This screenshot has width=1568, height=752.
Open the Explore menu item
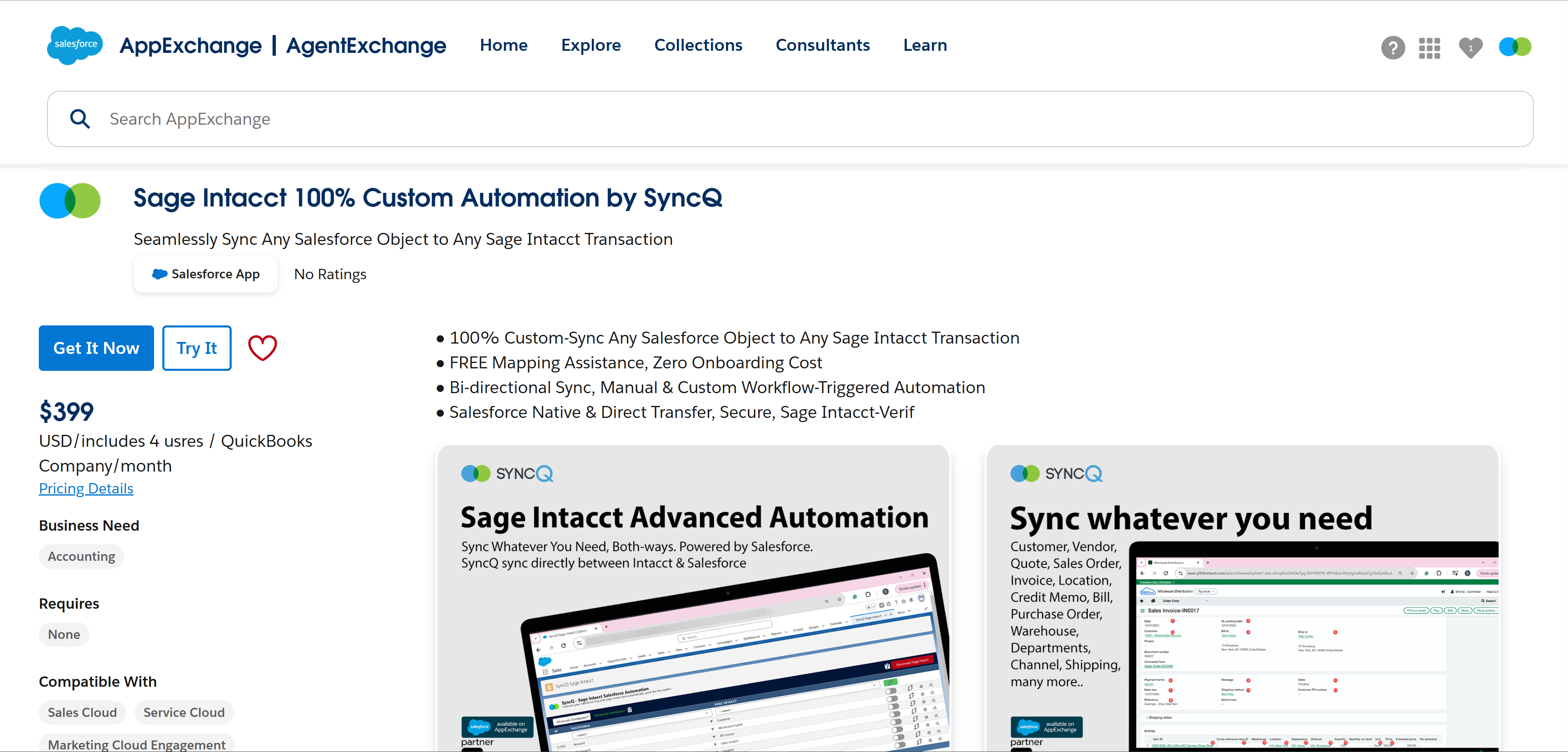pyautogui.click(x=591, y=45)
